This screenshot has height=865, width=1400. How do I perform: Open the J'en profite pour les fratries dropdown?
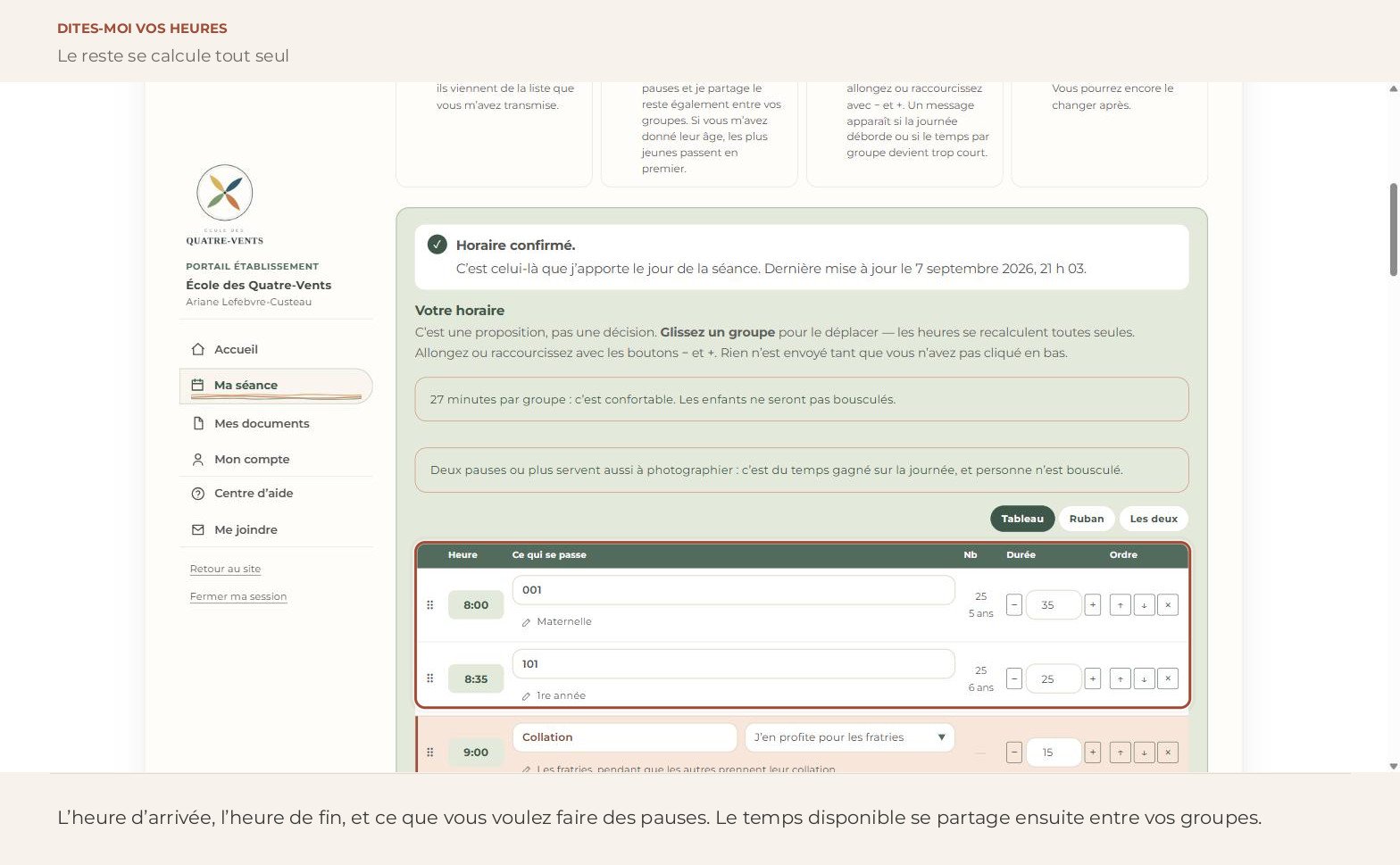coord(849,737)
